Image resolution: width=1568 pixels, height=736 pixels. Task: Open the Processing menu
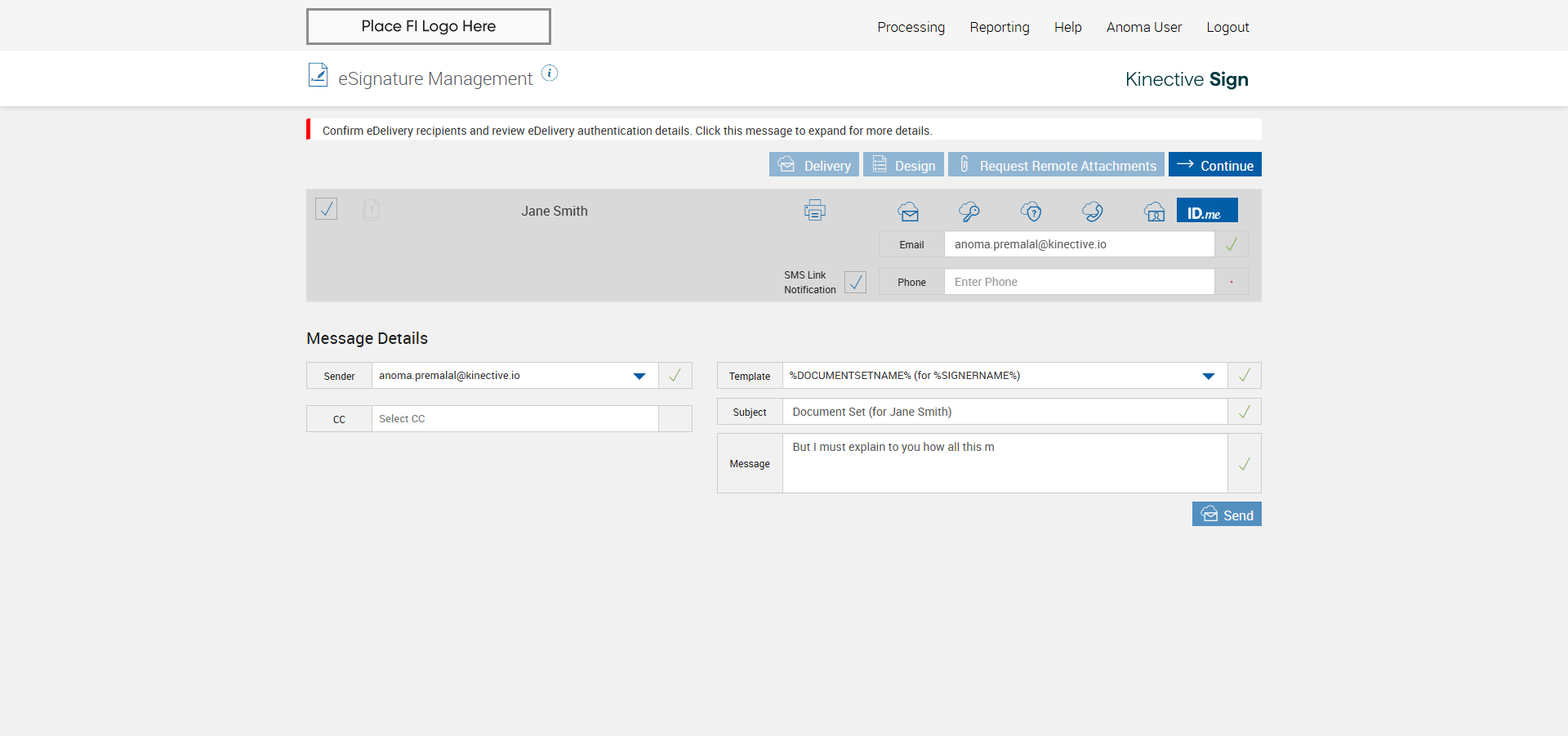pyautogui.click(x=911, y=27)
